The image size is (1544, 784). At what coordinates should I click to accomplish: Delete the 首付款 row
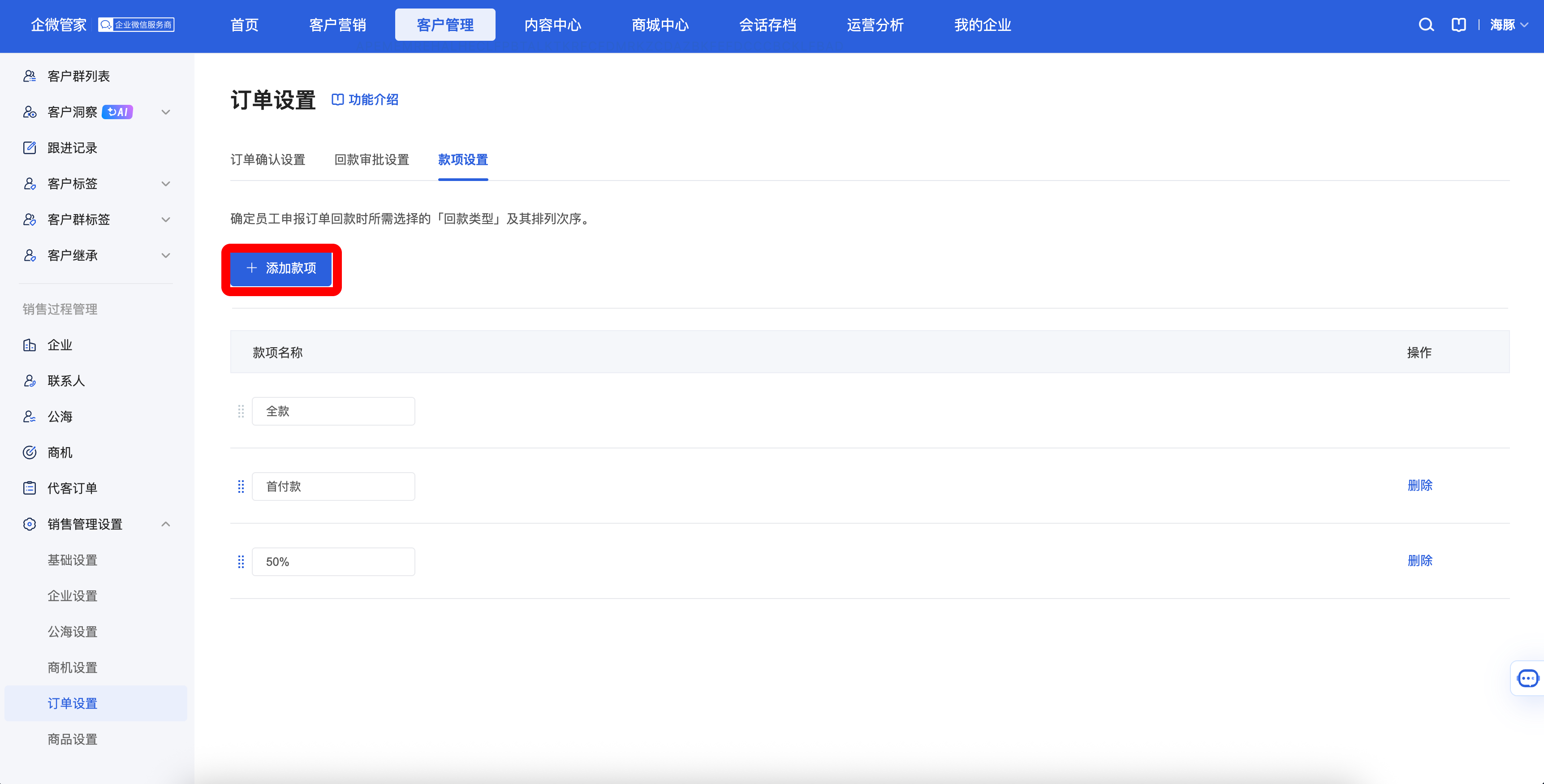pyautogui.click(x=1419, y=485)
